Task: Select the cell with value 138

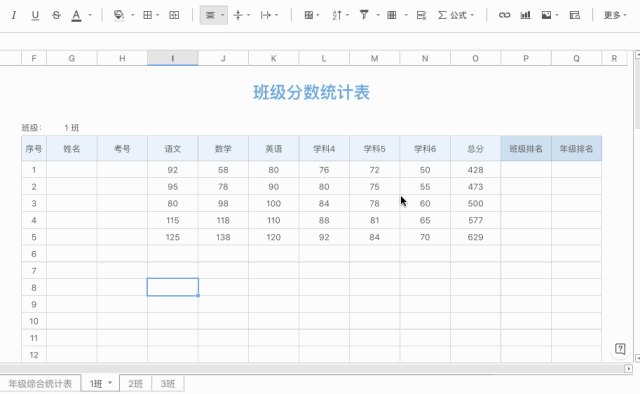Action: [223, 237]
